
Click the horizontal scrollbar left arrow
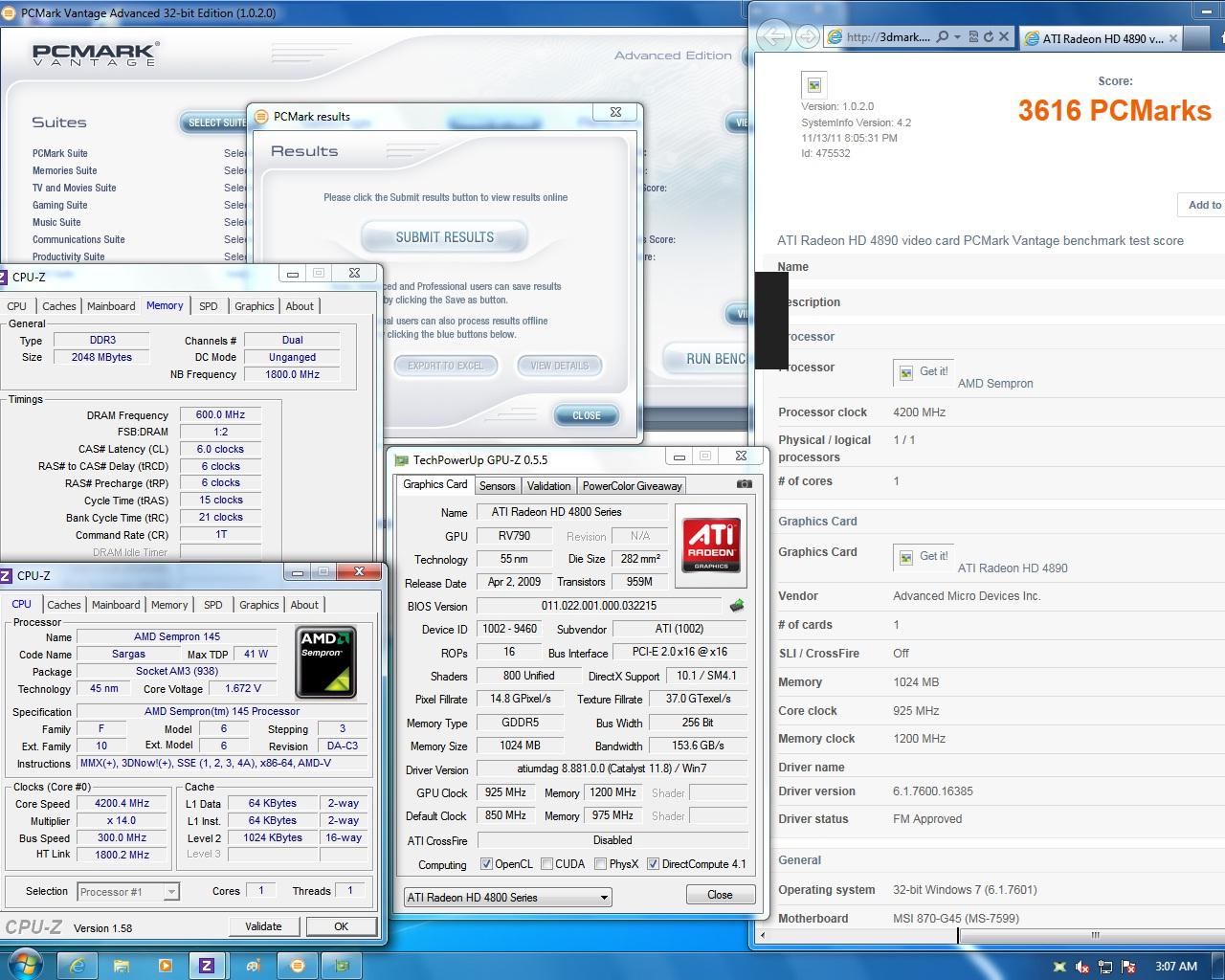[x=763, y=935]
